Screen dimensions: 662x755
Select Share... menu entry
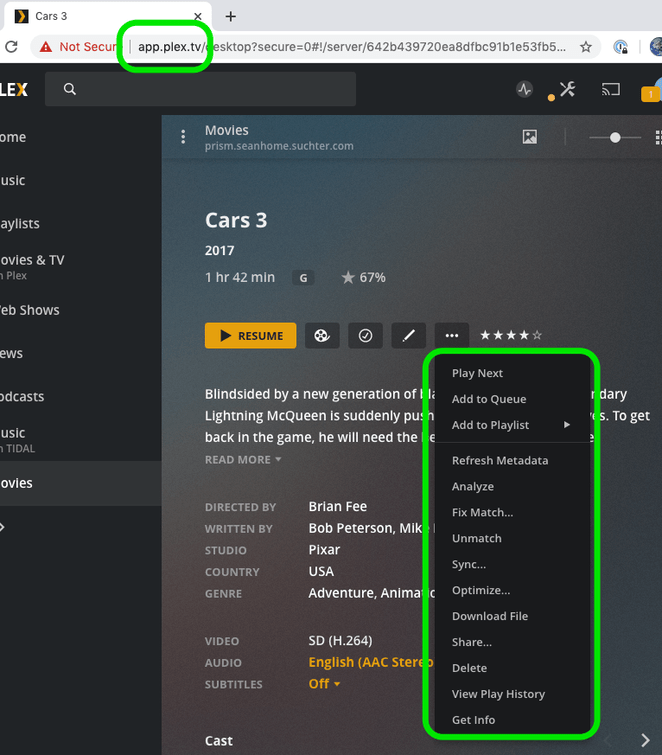point(512,642)
